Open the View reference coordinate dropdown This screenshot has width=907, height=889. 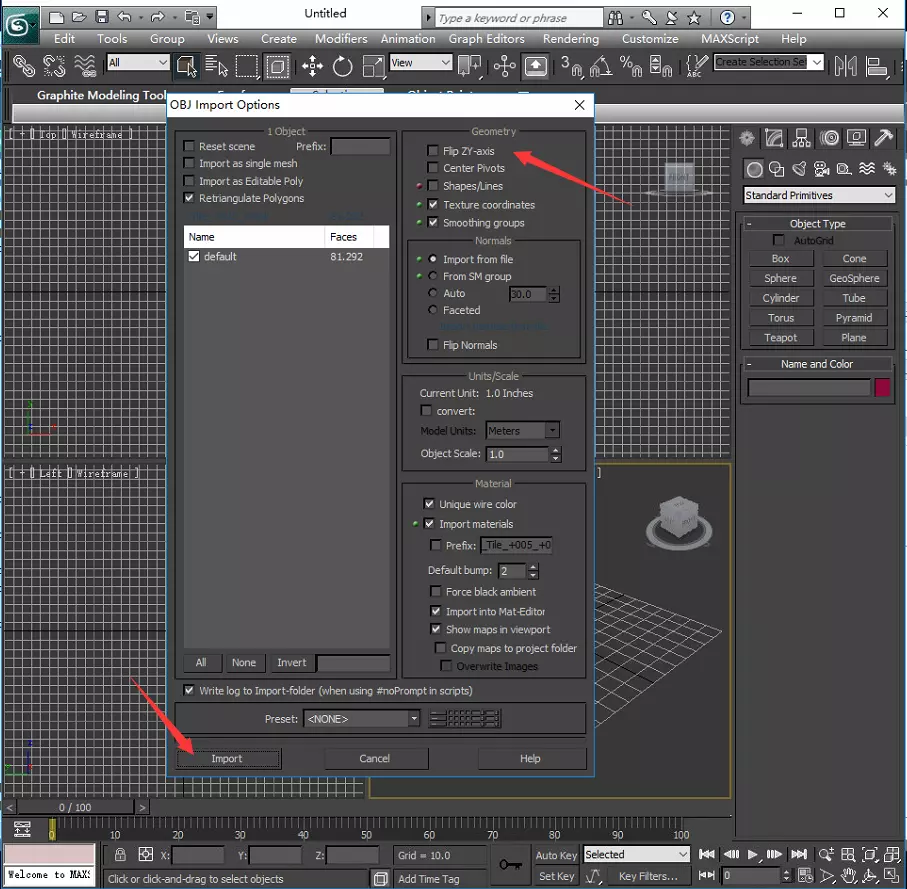(421, 62)
